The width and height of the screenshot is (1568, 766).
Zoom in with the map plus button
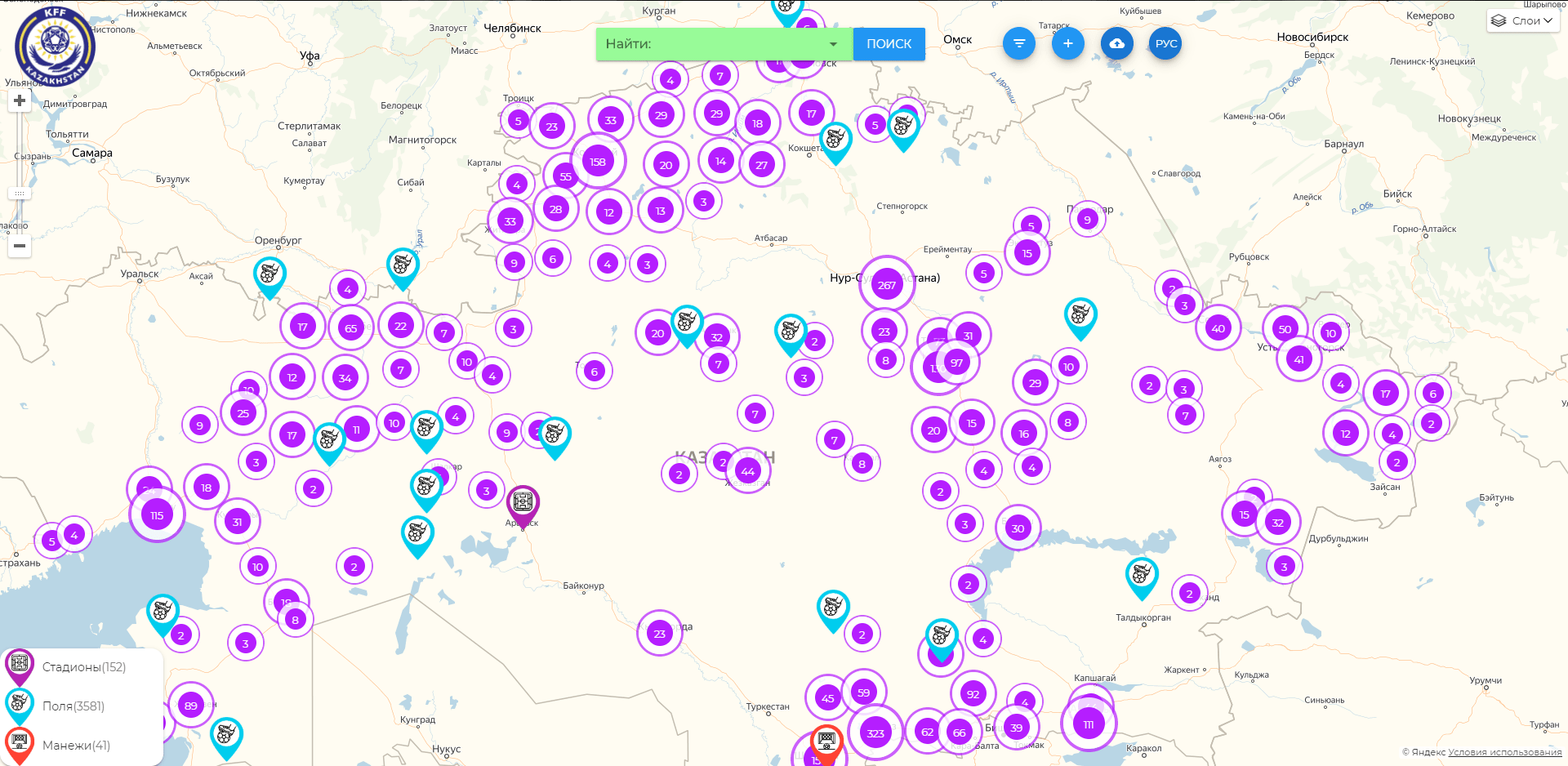20,100
